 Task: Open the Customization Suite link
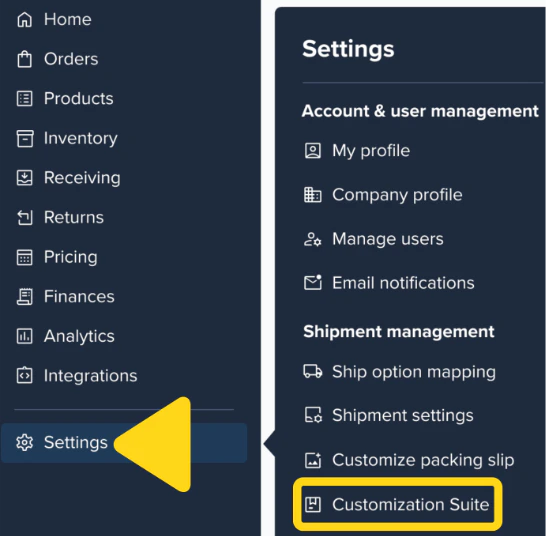click(x=411, y=504)
